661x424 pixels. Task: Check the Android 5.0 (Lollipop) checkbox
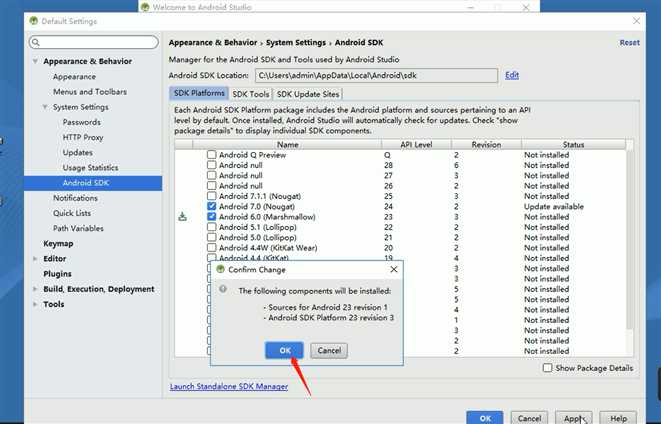212,237
